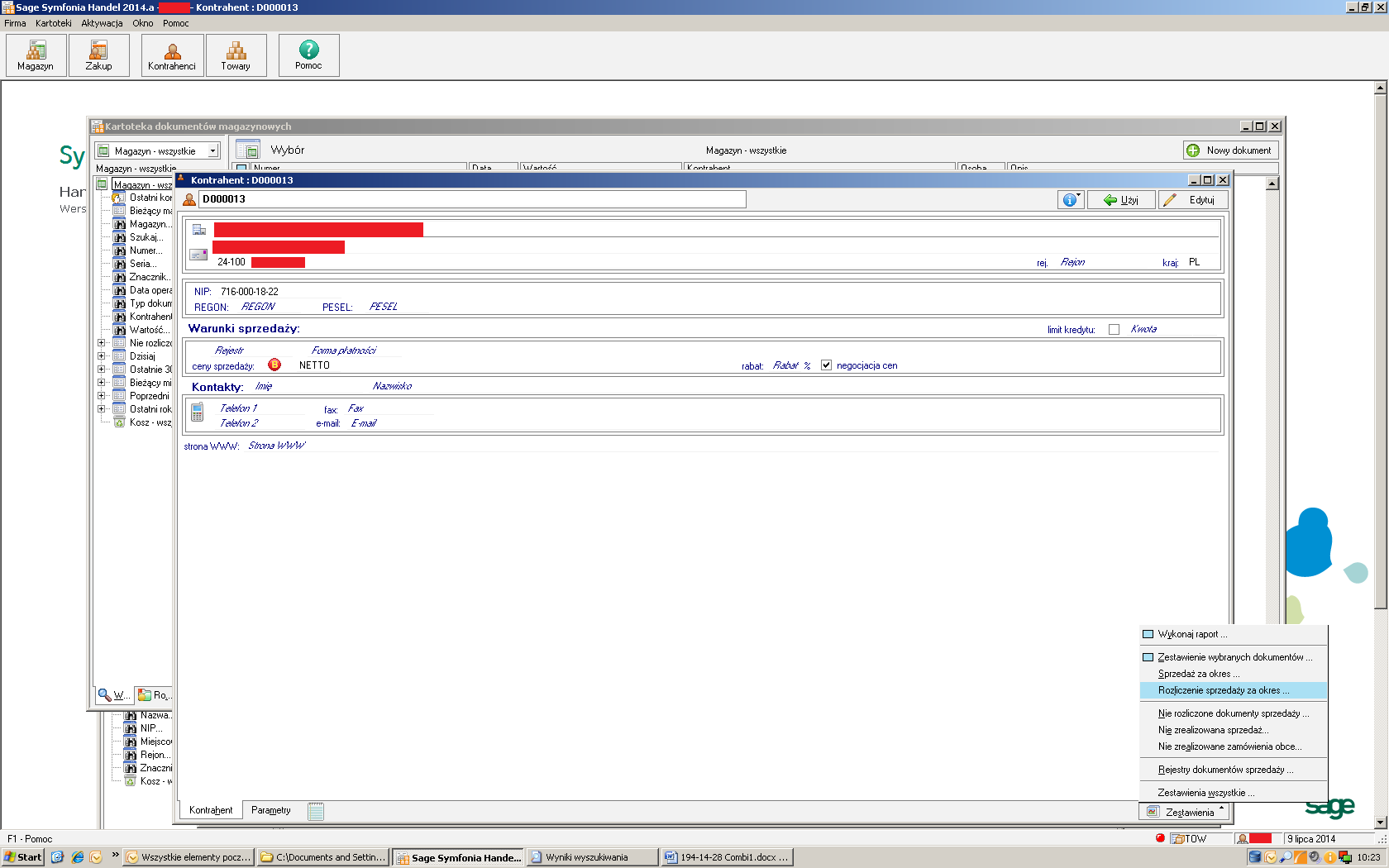Click the Towary toolbar icon
Image resolution: width=1389 pixels, height=868 pixels.
tap(236, 55)
